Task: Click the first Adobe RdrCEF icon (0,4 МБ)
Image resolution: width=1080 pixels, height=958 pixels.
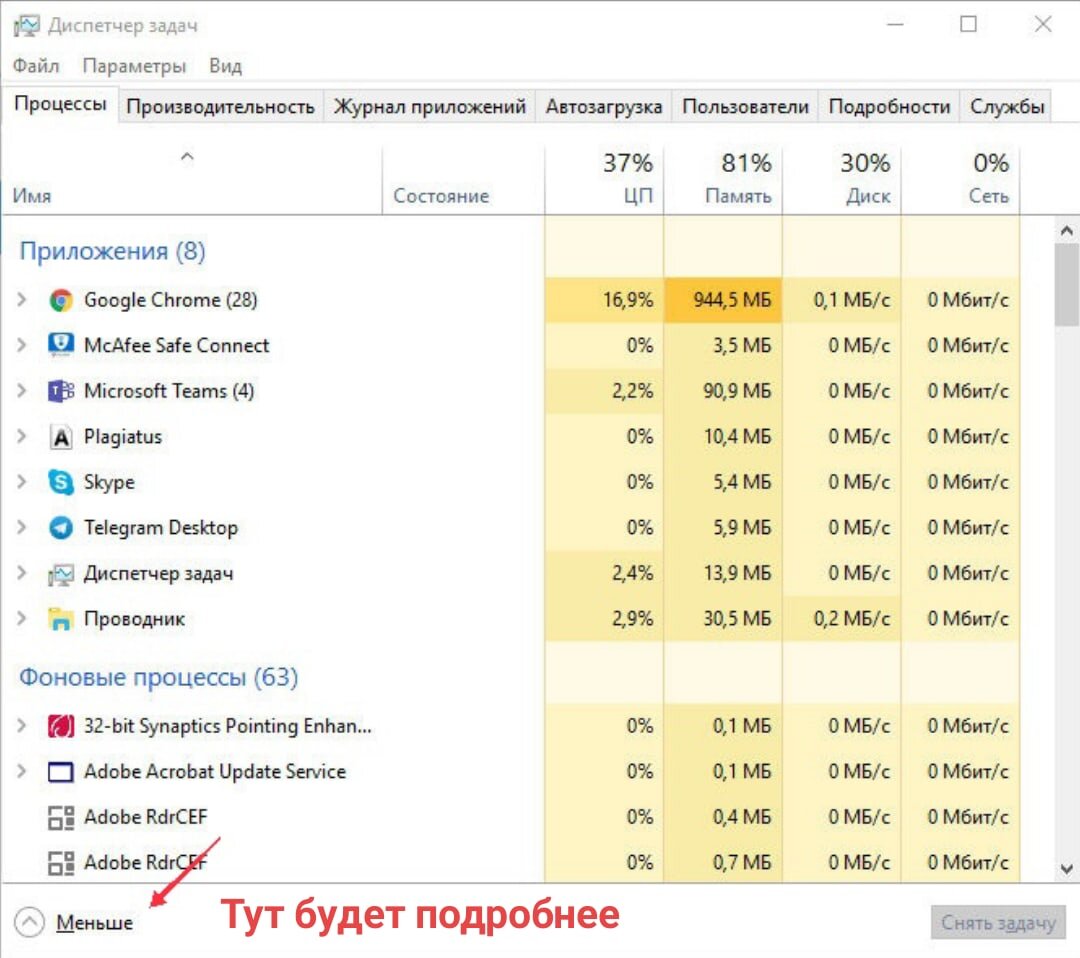Action: coord(61,818)
